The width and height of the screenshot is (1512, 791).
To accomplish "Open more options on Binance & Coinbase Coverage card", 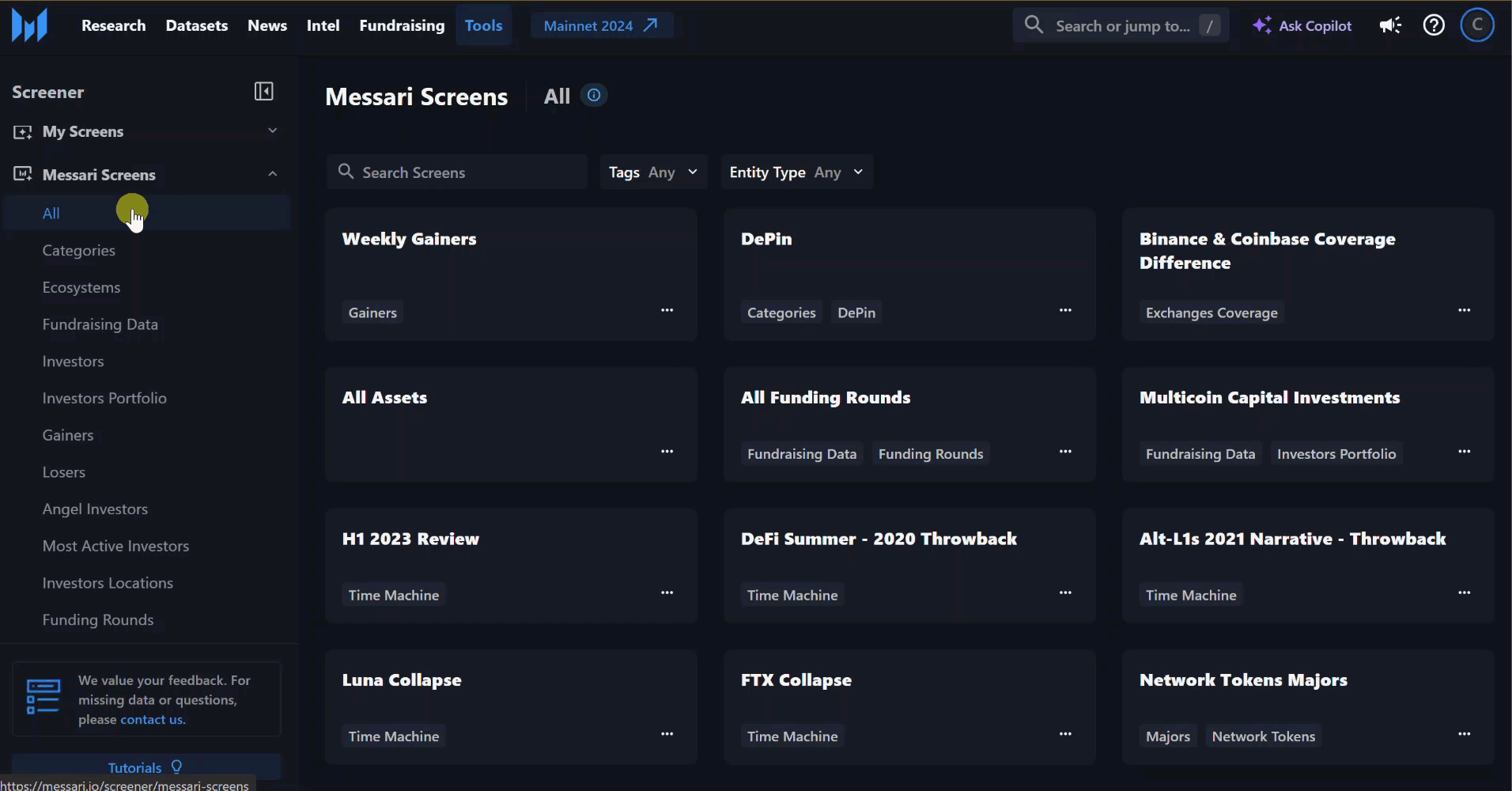I will pyautogui.click(x=1465, y=310).
